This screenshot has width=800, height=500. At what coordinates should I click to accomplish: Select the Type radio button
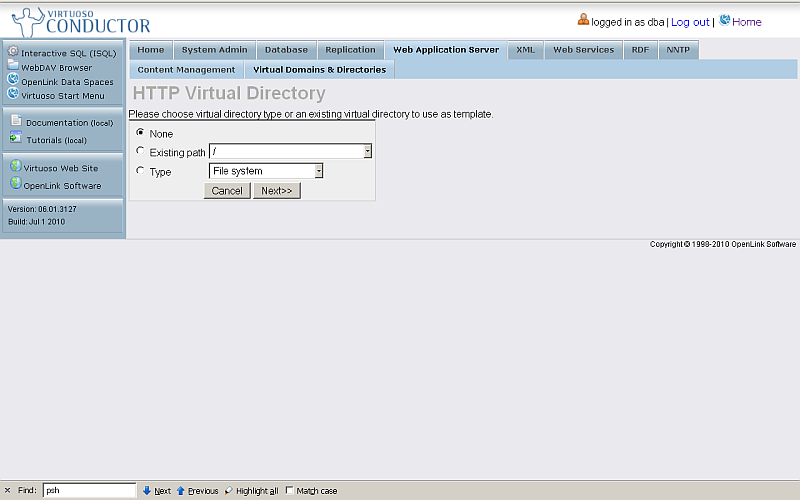140,170
